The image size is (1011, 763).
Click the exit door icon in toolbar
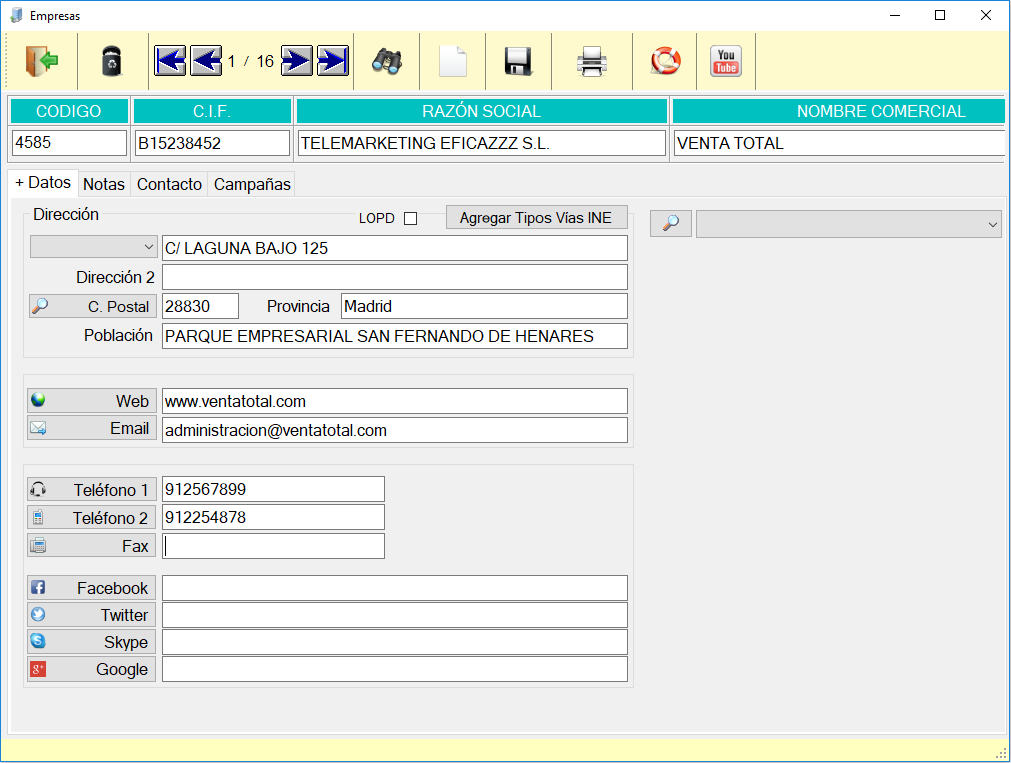click(x=42, y=61)
